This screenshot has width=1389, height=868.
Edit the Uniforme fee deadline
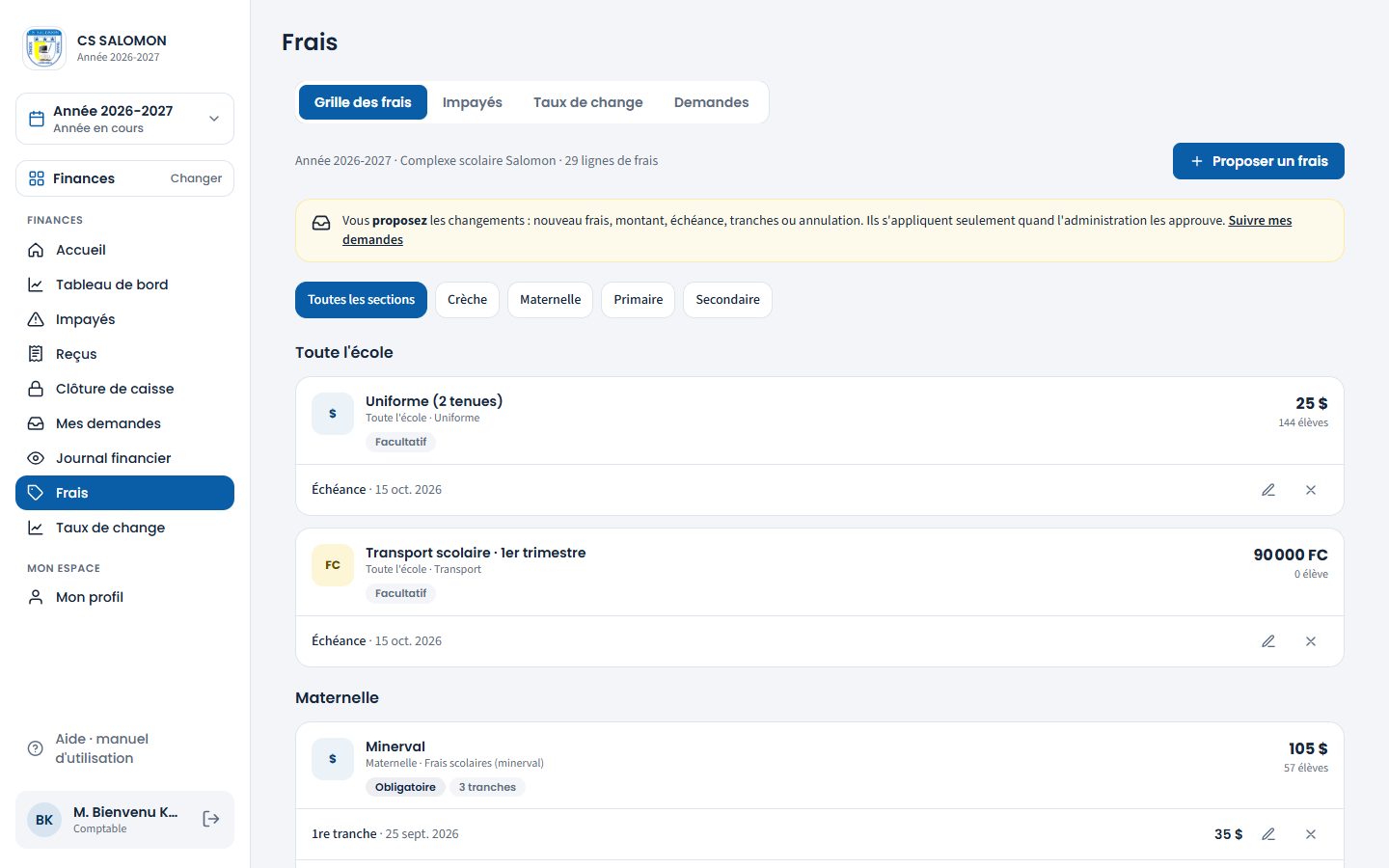coord(1268,490)
